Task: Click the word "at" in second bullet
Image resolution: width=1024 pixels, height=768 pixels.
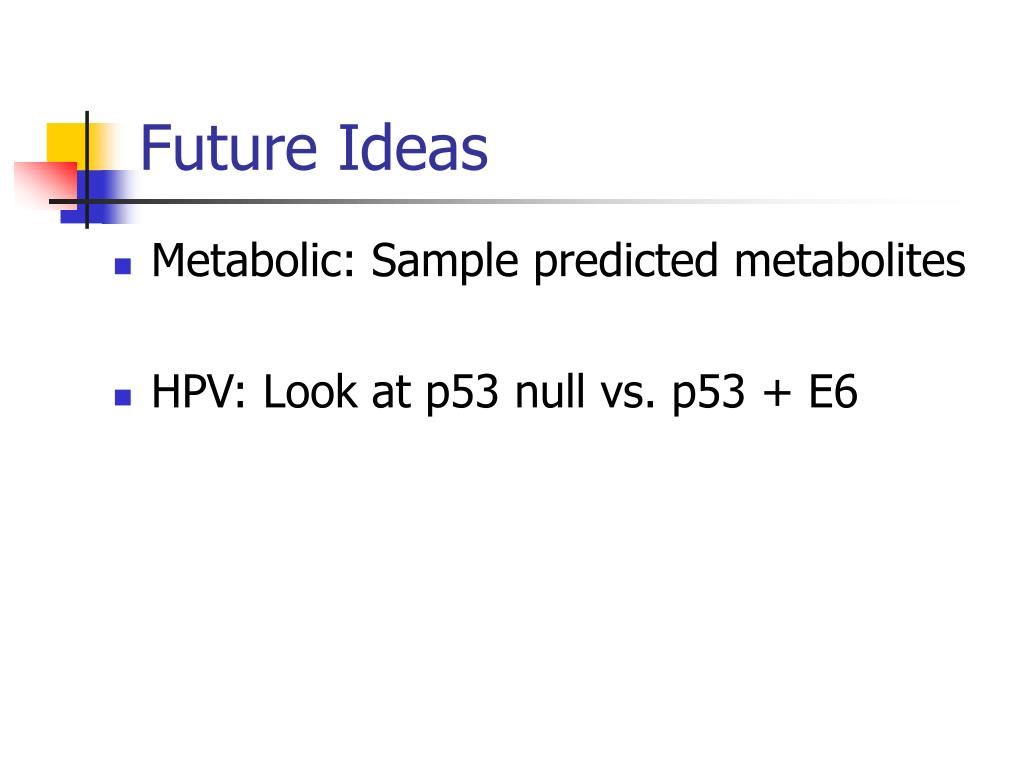Action: (x=392, y=393)
